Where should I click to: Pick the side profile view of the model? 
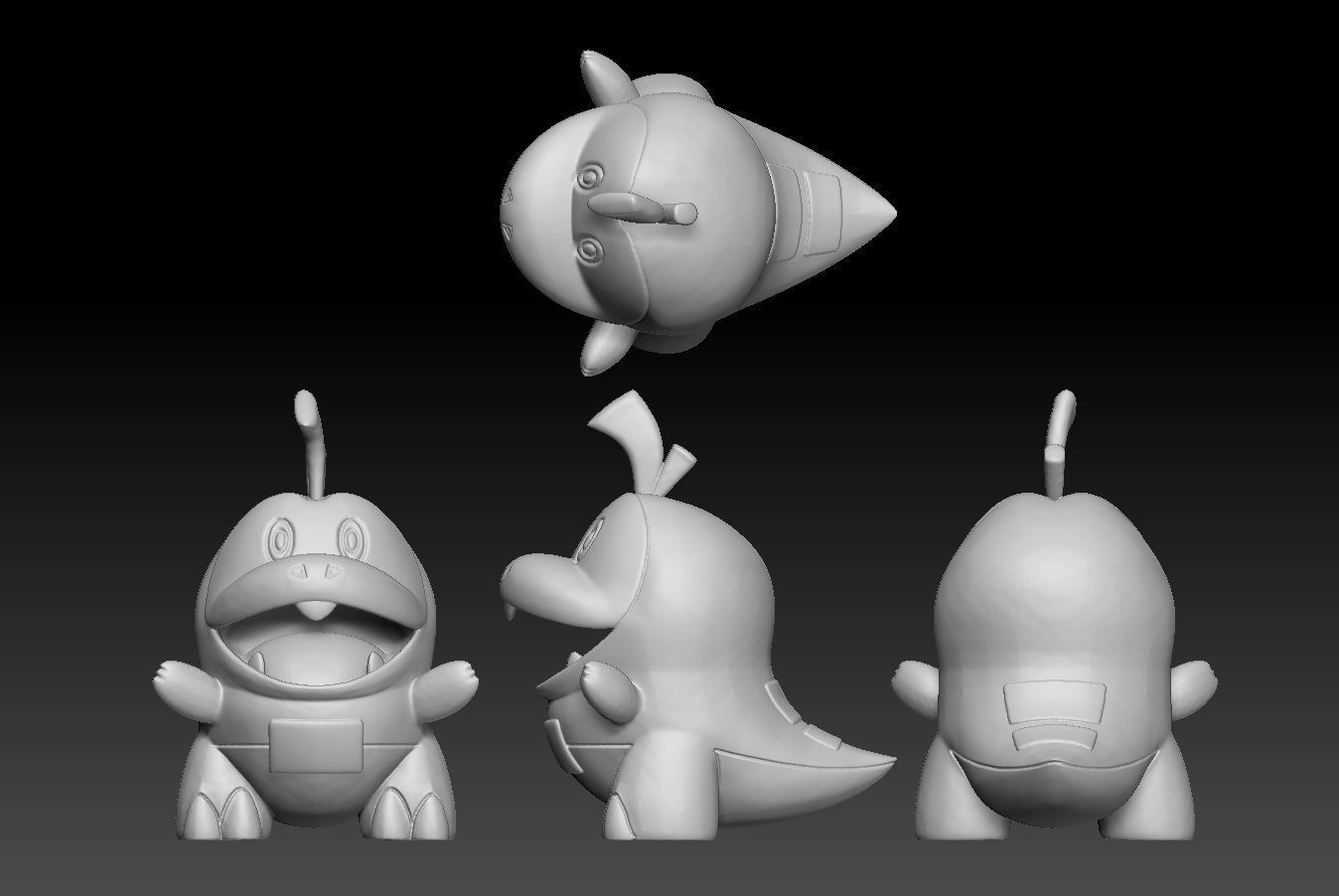point(698,616)
